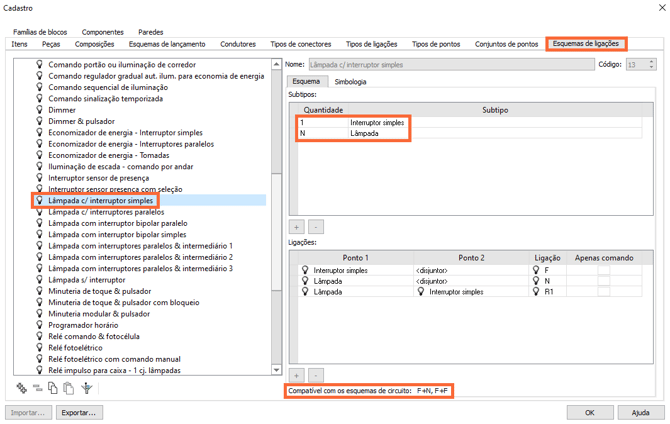Image resolution: width=670 pixels, height=424 pixels.
Task: Click the filter icon below the list
Action: (87, 388)
